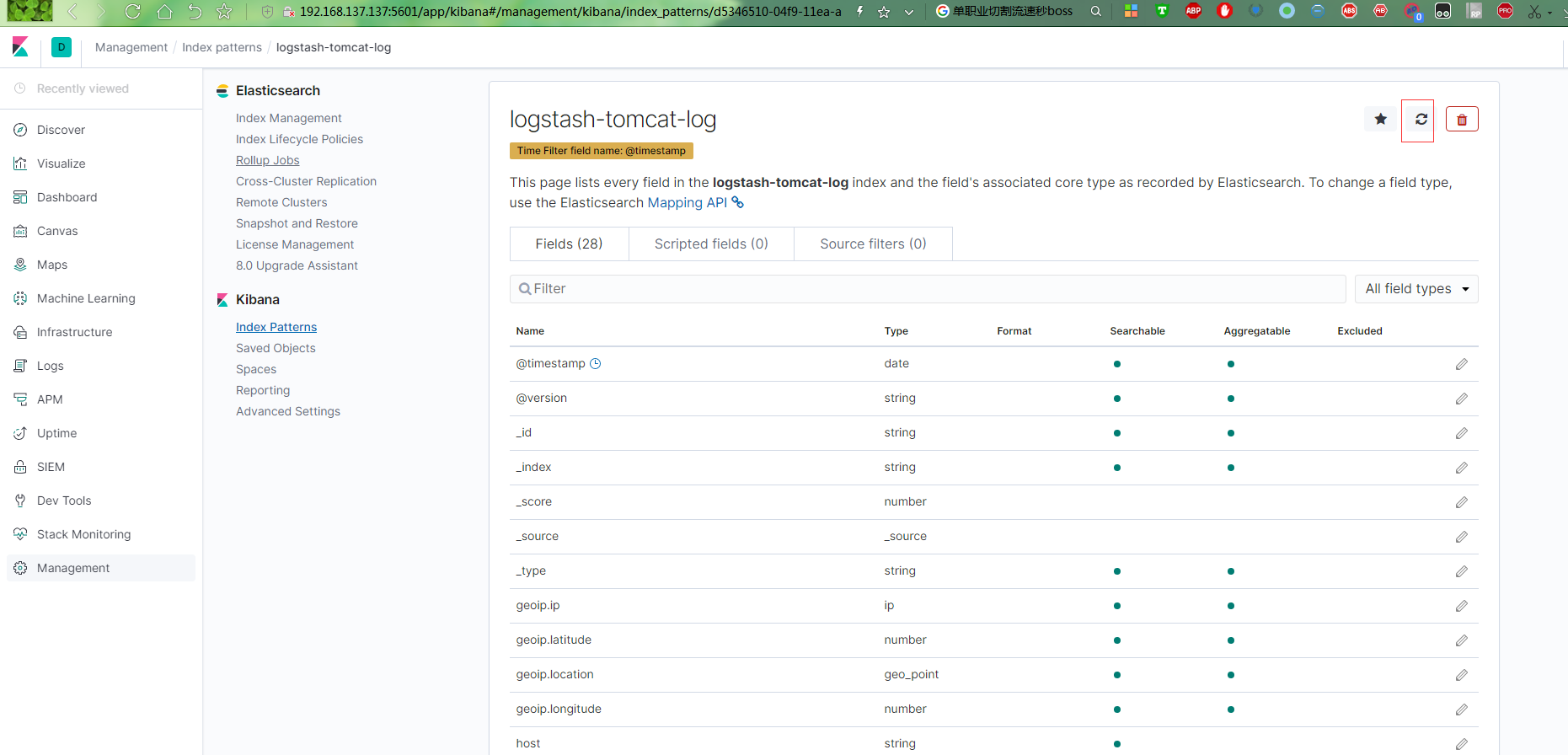This screenshot has width=1568, height=755.
Task: Click browser home button
Action: (x=164, y=12)
